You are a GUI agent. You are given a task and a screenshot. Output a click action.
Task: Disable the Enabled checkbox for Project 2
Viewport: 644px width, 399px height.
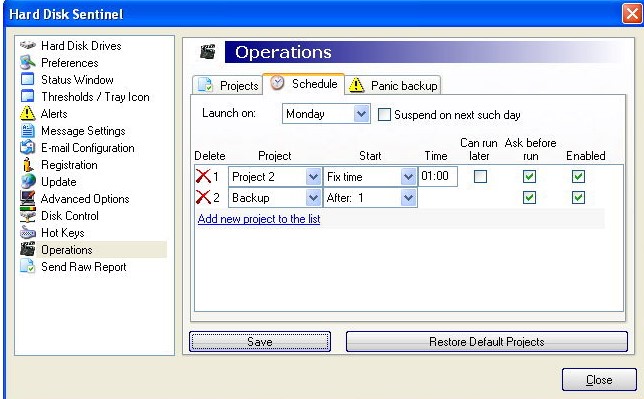click(x=578, y=177)
